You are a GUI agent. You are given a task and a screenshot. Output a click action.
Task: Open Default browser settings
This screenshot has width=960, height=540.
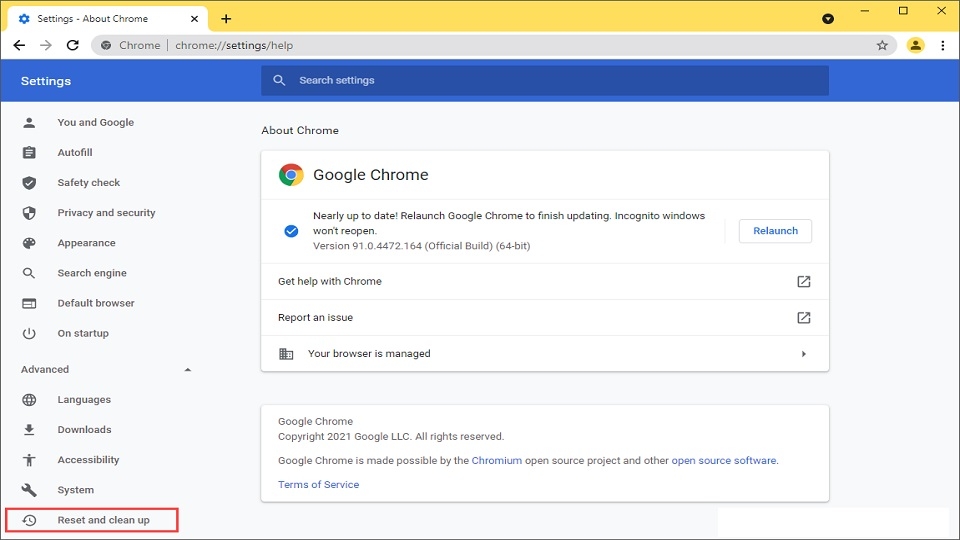96,303
